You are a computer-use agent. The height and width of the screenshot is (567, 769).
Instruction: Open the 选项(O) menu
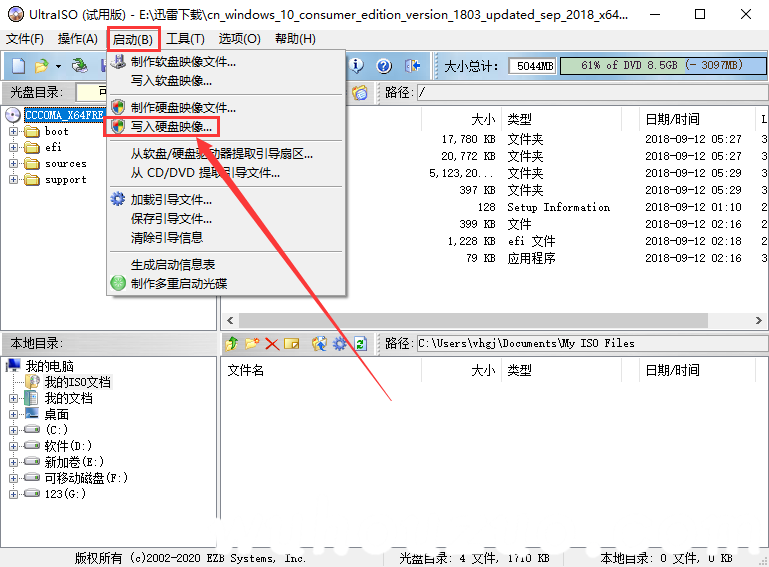tap(239, 39)
